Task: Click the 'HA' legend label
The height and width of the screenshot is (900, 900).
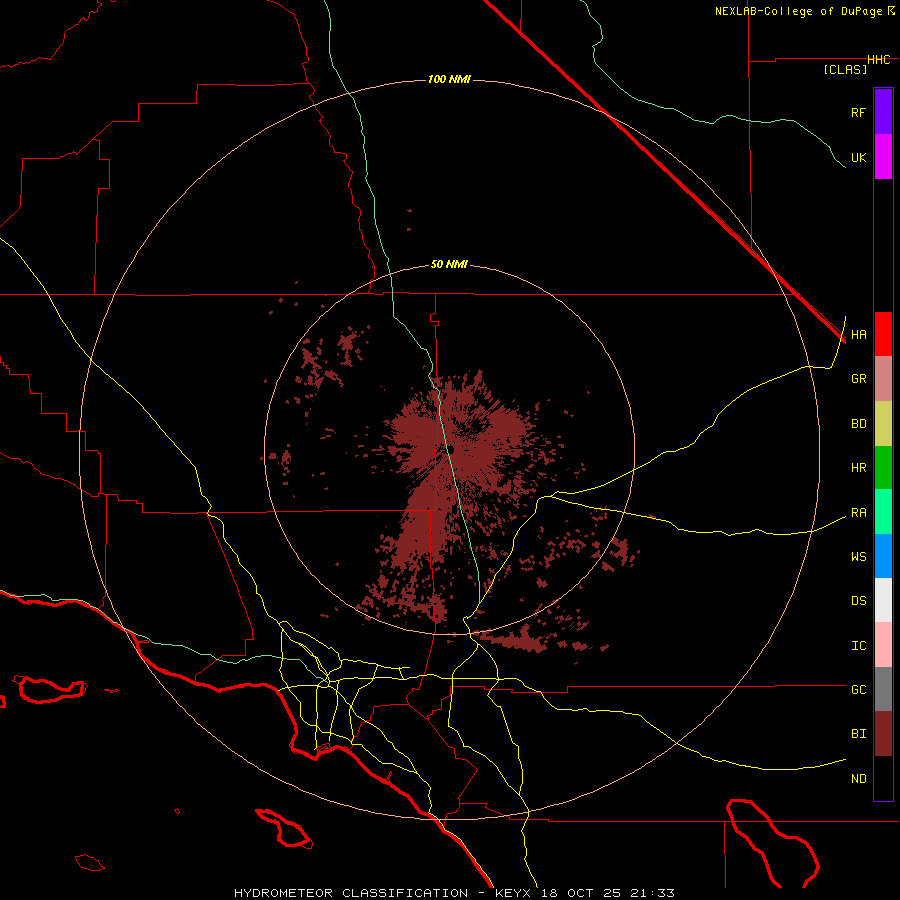Action: 858,335
